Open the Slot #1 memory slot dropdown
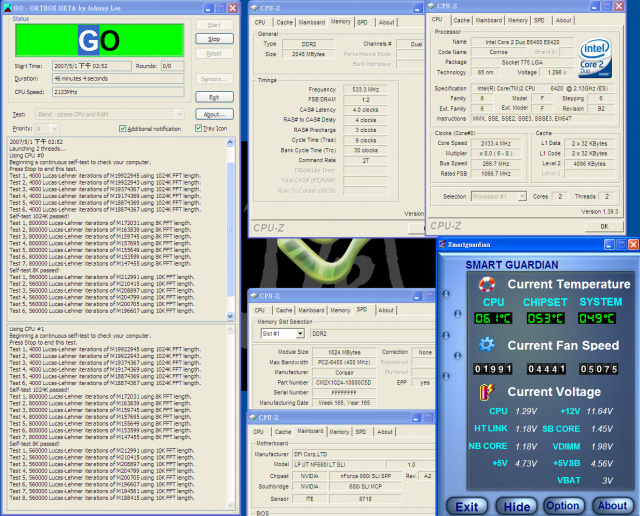Screen dimensions: 640x516 pyautogui.click(x=300, y=334)
